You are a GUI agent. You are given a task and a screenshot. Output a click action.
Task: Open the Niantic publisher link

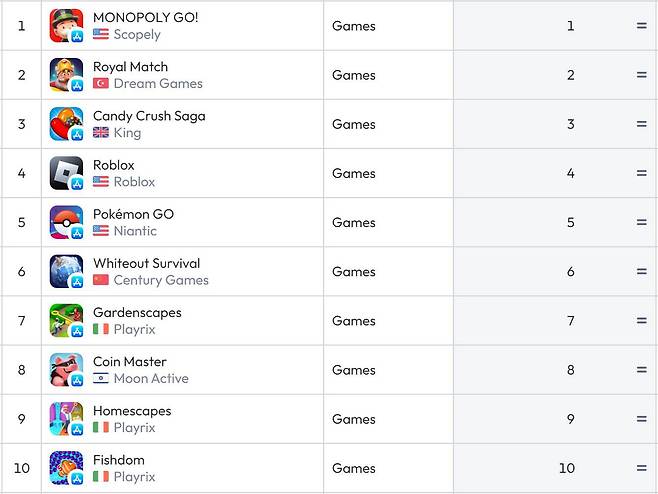tap(135, 230)
